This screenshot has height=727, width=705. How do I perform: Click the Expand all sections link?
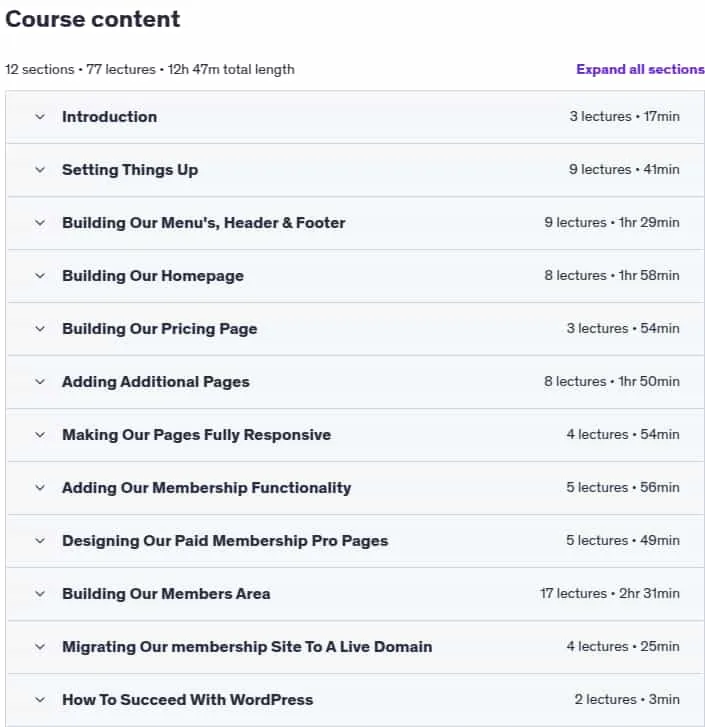tap(640, 70)
